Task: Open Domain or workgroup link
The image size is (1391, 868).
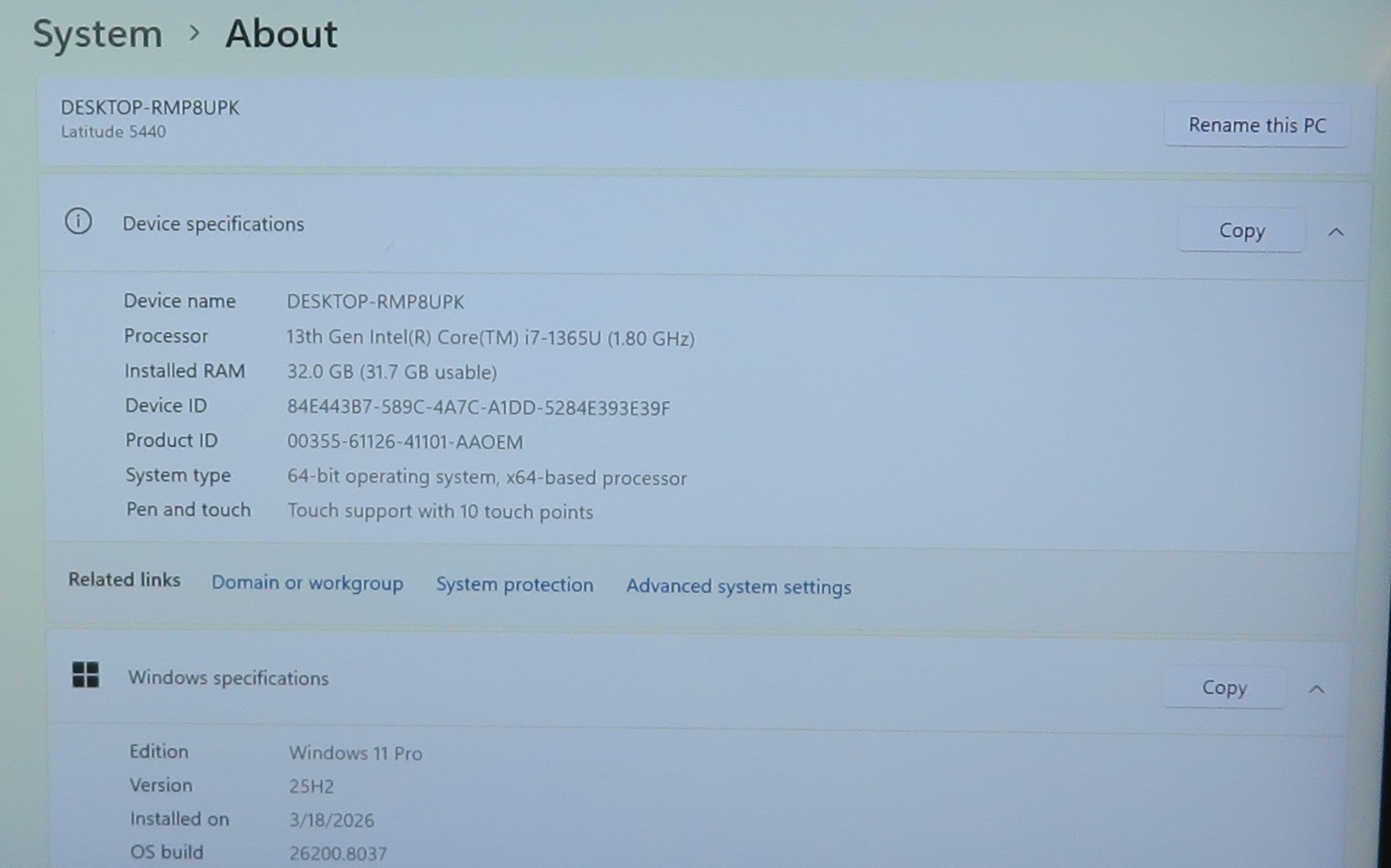Action: 307,583
